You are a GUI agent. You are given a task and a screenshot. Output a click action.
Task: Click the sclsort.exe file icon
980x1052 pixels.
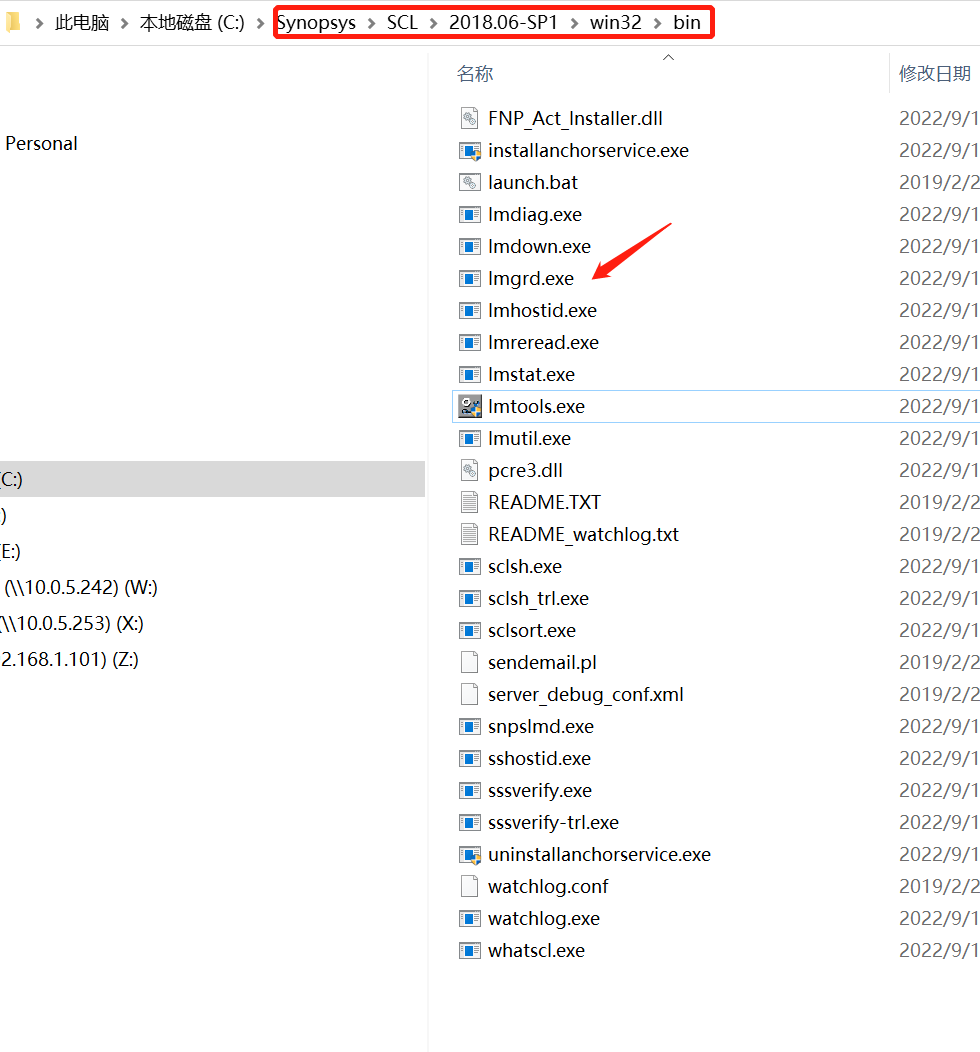coord(470,631)
